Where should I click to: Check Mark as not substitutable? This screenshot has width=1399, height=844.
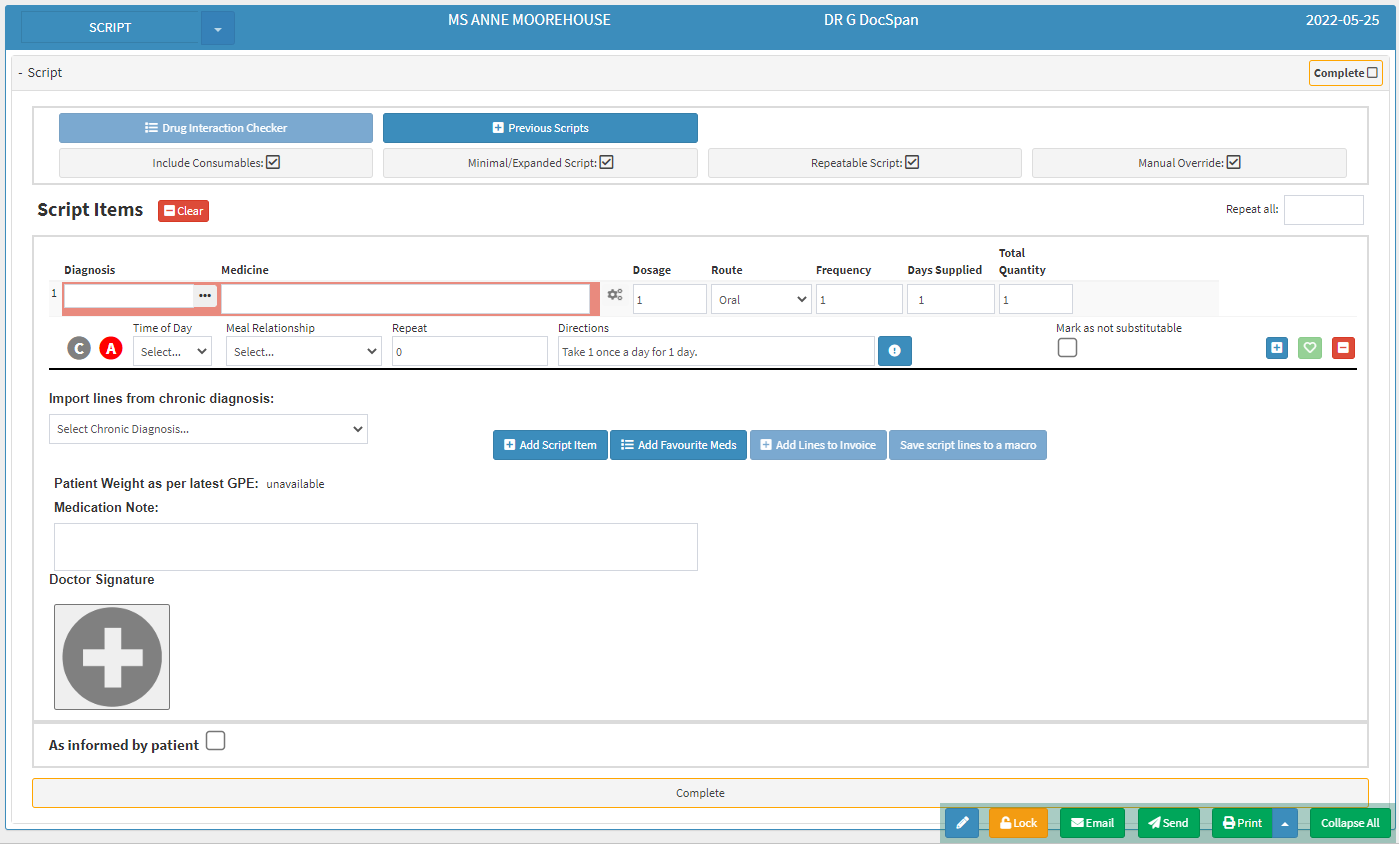1067,348
